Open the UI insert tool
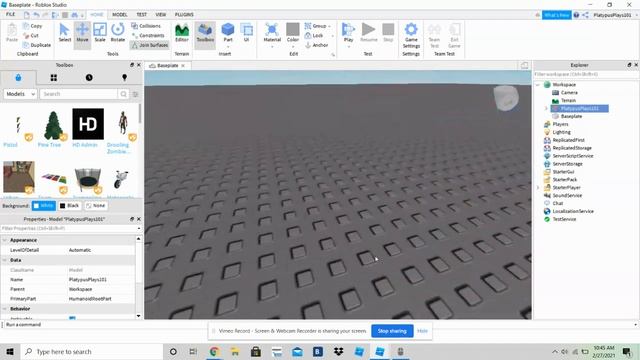The height and width of the screenshot is (360, 640). point(247,33)
